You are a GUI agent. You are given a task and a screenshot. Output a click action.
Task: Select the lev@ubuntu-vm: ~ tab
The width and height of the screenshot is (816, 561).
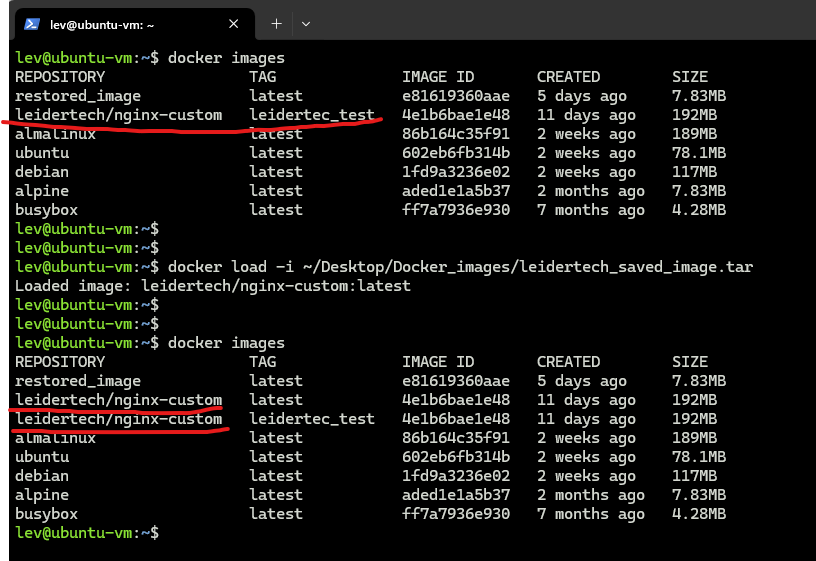tap(135, 24)
